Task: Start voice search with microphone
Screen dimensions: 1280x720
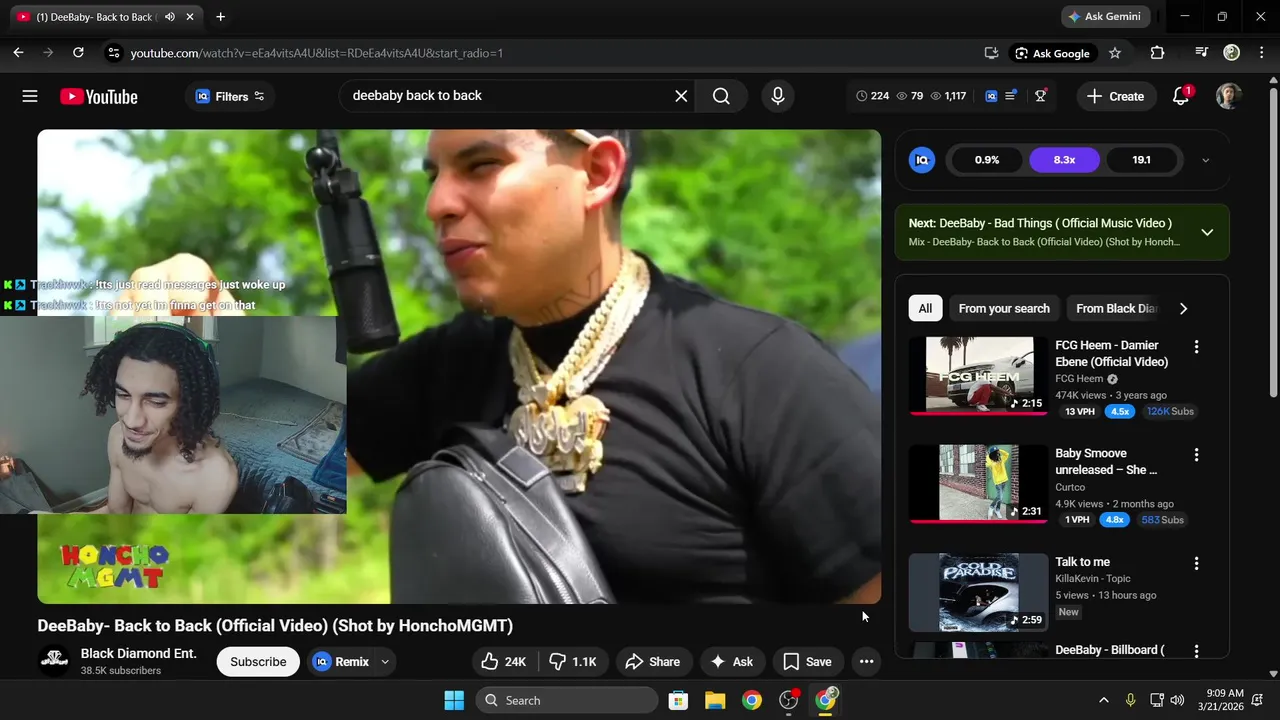Action: (778, 96)
